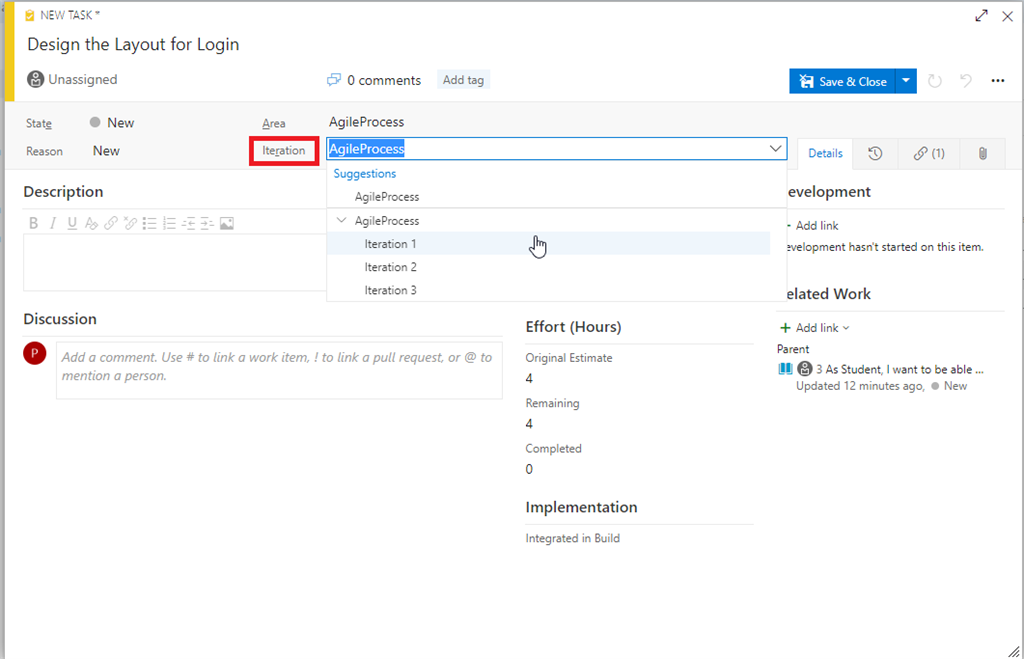Toggle italic formatting in Description toolbar
The image size is (1024, 659).
(x=52, y=223)
